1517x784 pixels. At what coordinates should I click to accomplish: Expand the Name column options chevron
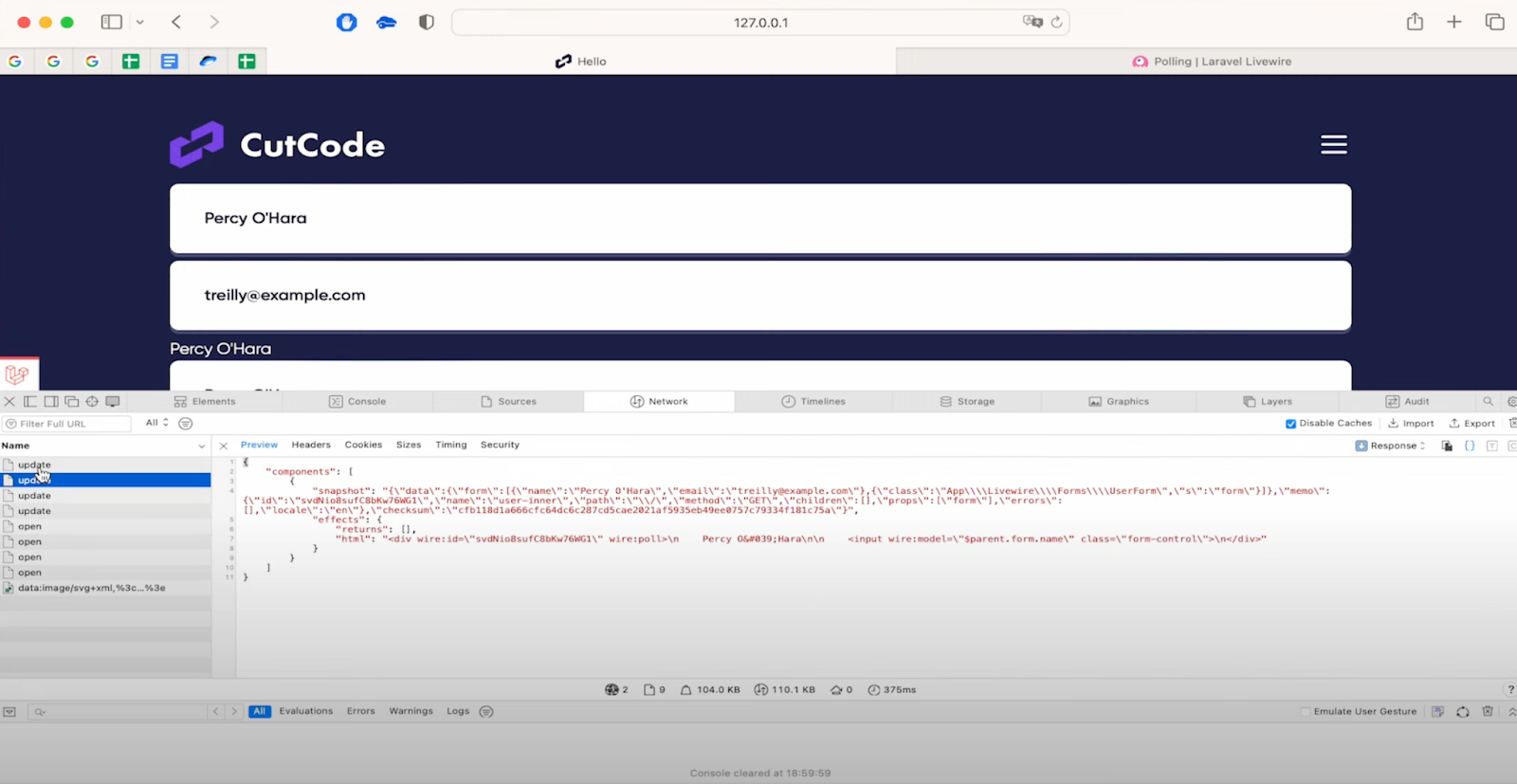(x=202, y=446)
